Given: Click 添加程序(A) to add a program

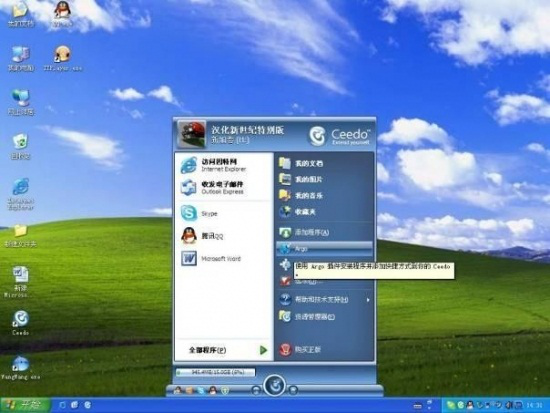Looking at the screenshot, I should [x=324, y=232].
